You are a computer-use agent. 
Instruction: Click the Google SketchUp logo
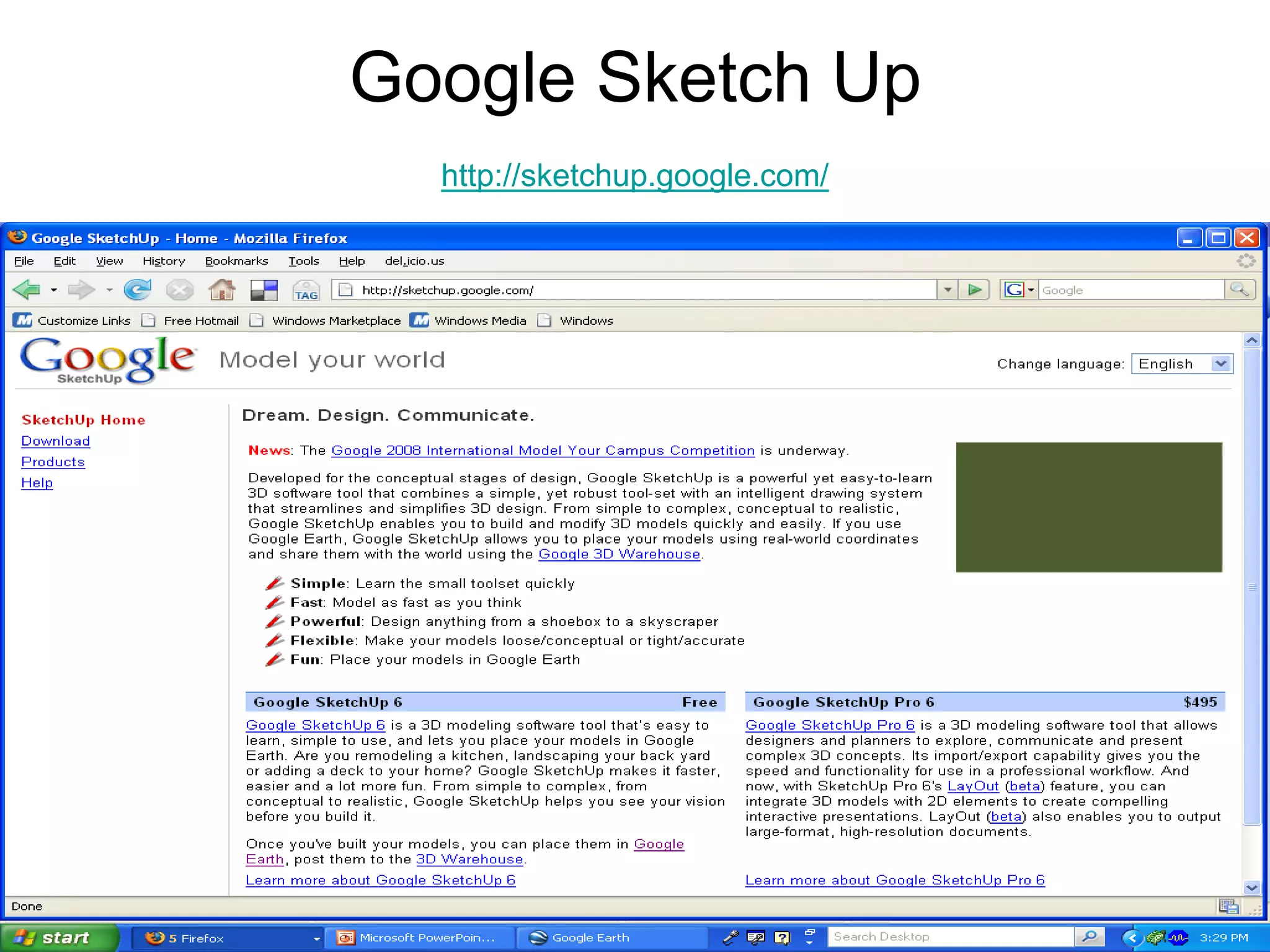point(109,360)
